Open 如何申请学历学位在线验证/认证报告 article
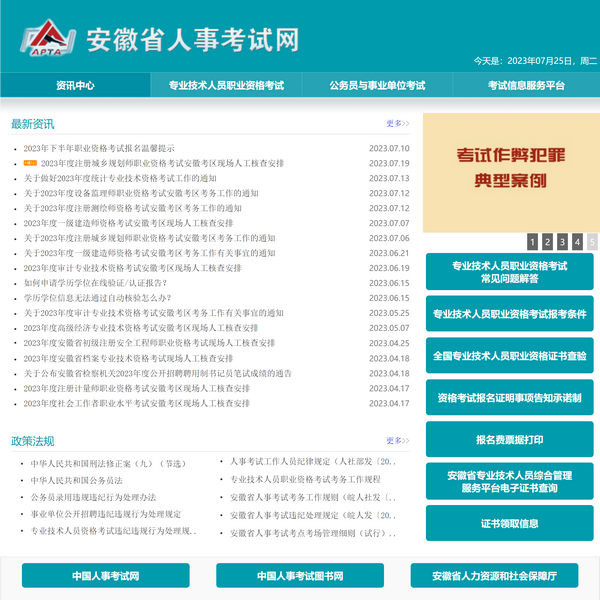This screenshot has width=600, height=600. [96, 283]
